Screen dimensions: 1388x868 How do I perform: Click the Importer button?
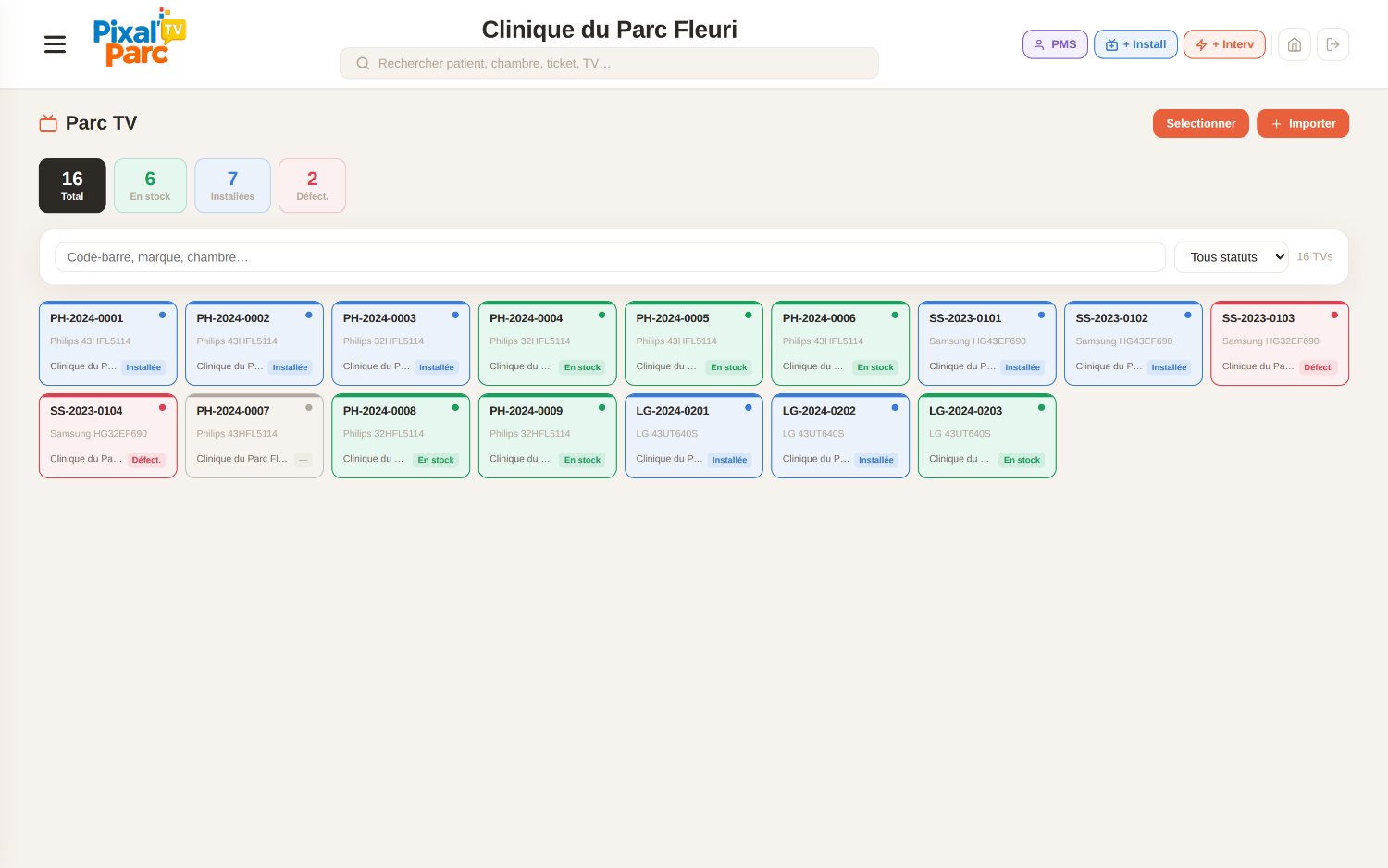coord(1302,123)
